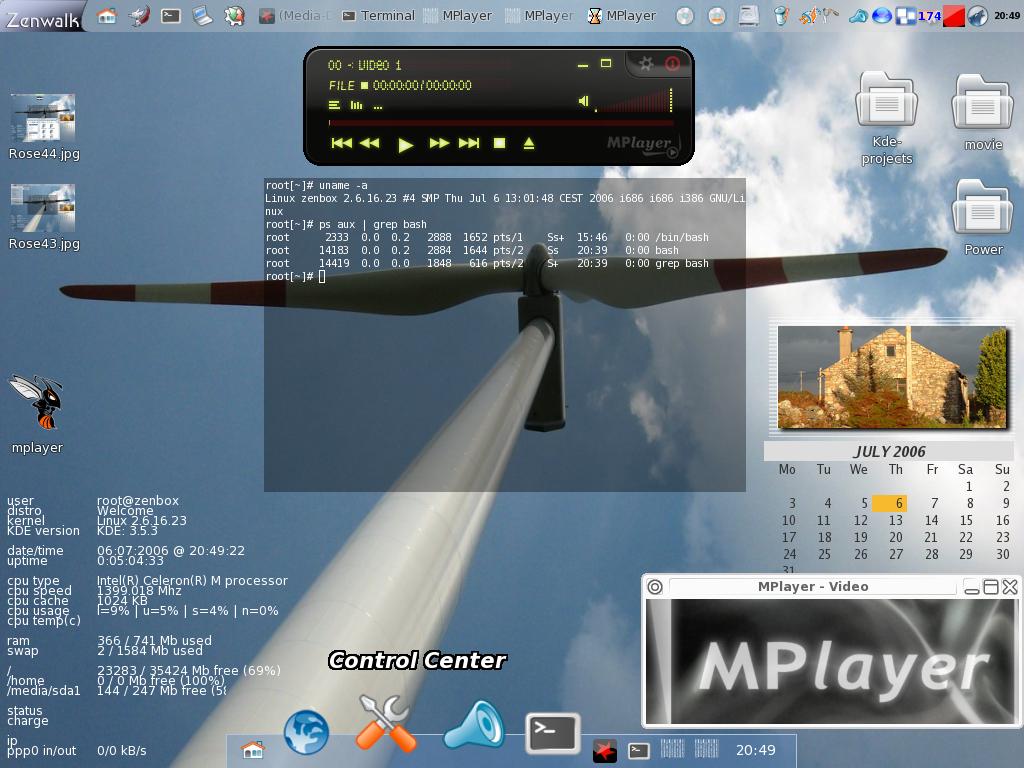Click the hard drive icon in top panel

[x=748, y=16]
